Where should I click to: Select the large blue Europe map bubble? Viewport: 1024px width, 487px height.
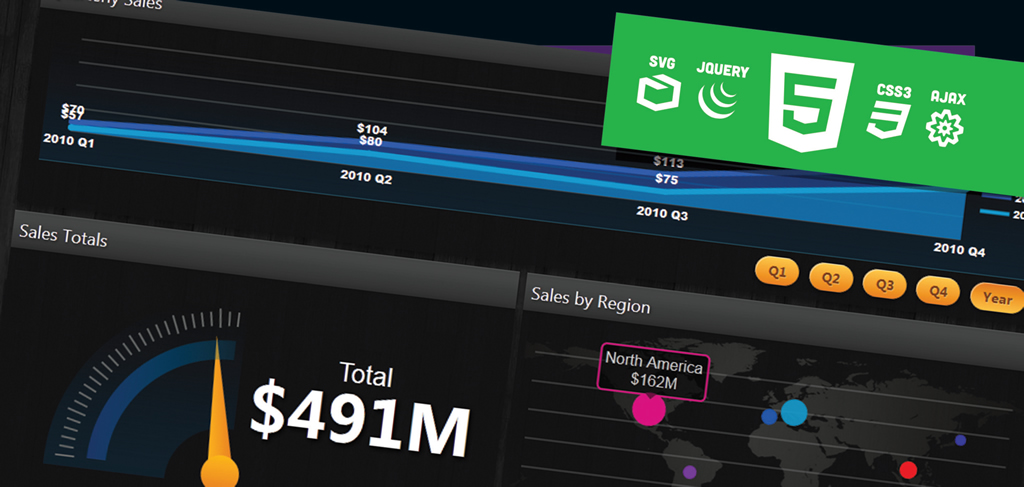pyautogui.click(x=794, y=412)
